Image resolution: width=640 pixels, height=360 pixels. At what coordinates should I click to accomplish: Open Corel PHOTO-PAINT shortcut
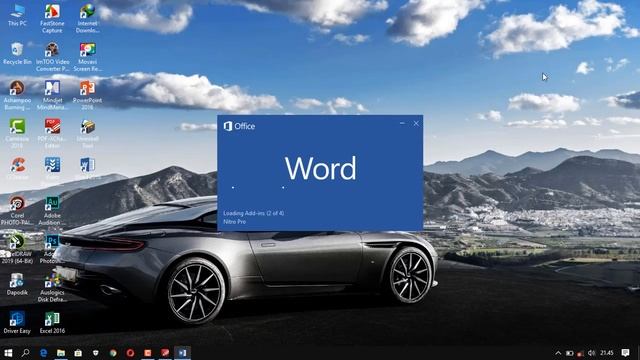[17, 210]
